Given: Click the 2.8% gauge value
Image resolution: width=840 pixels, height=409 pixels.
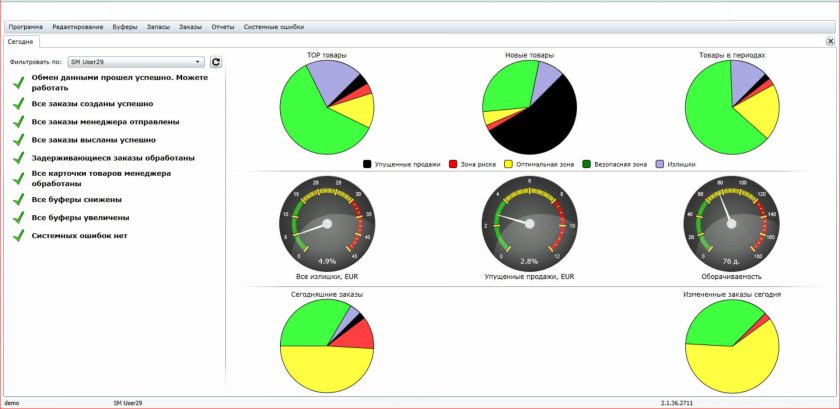Looking at the screenshot, I should pos(529,261).
